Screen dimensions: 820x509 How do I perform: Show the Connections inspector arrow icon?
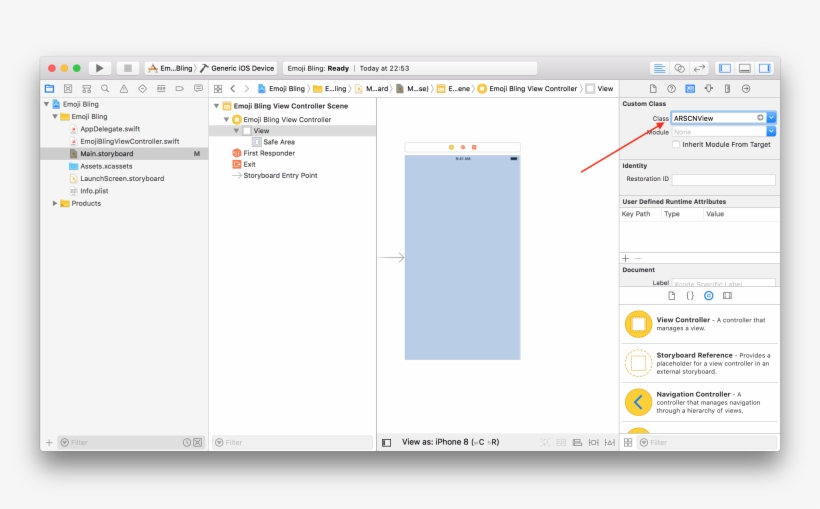[746, 88]
